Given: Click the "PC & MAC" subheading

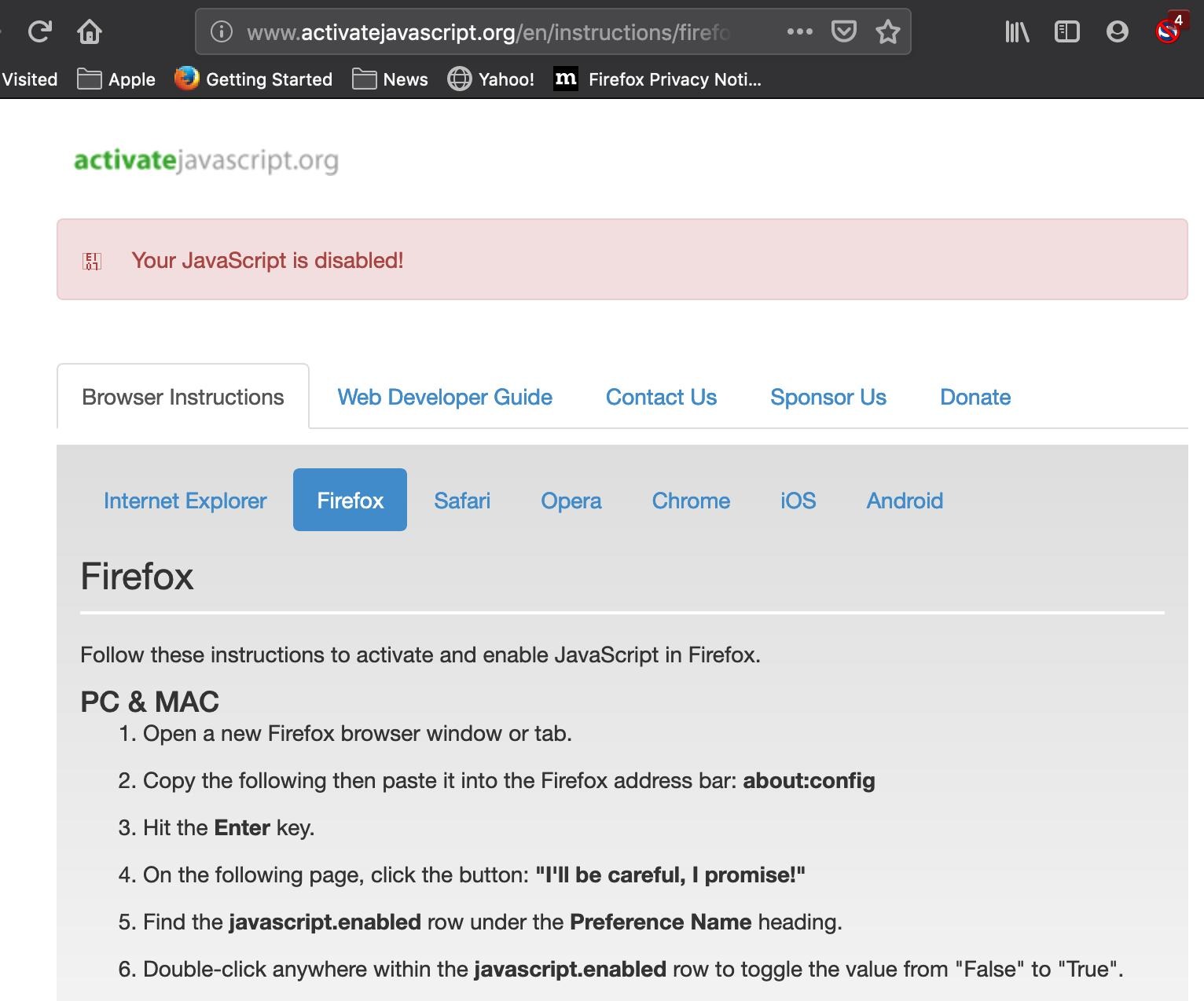Looking at the screenshot, I should [149, 702].
